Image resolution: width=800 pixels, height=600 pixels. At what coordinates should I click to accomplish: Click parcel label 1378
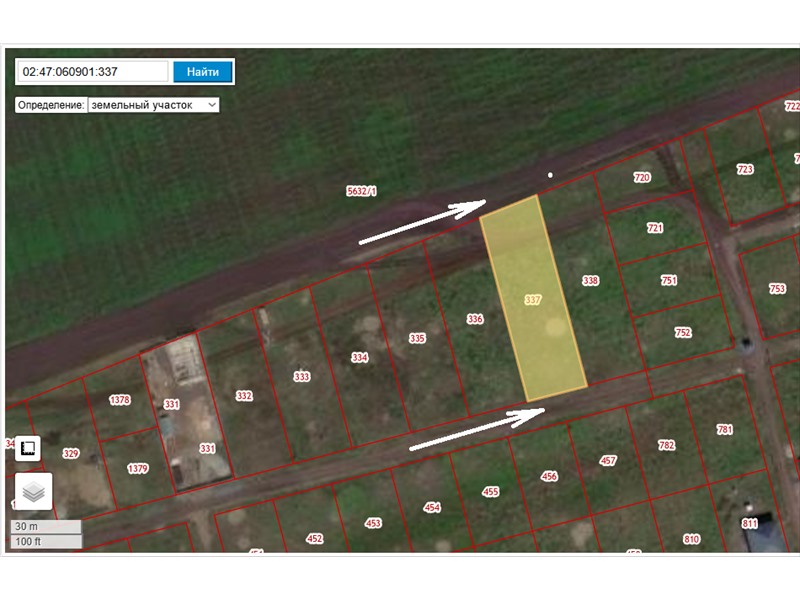120,400
